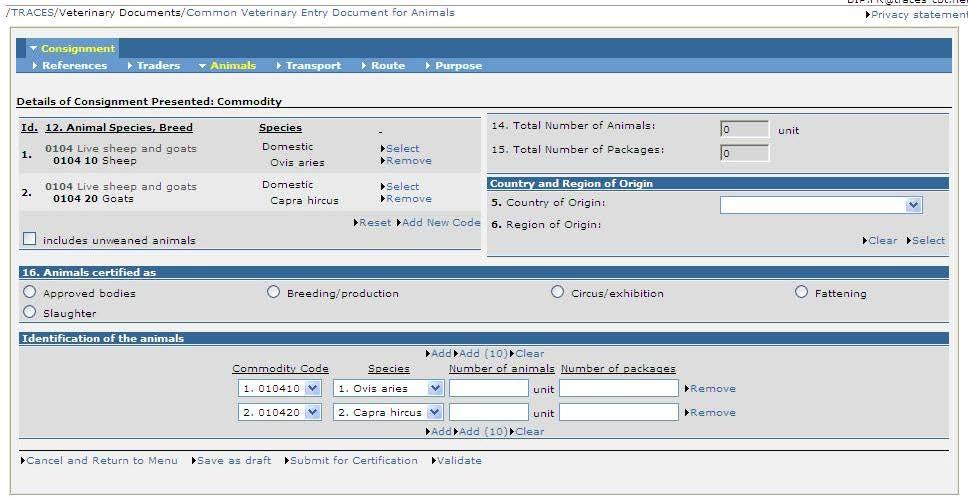Validate the document

coord(459,461)
